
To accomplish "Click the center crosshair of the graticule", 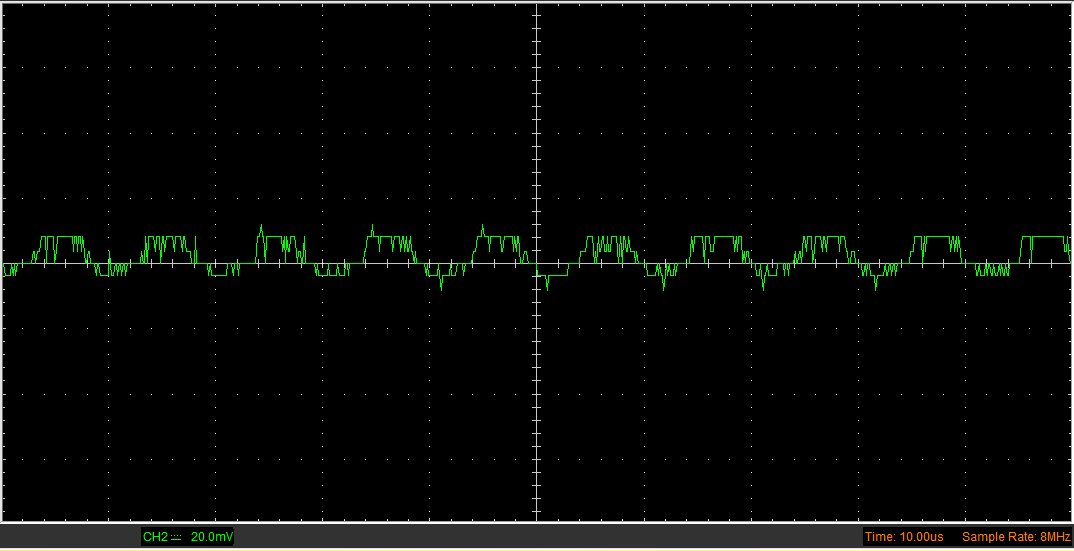I will click(x=537, y=264).
